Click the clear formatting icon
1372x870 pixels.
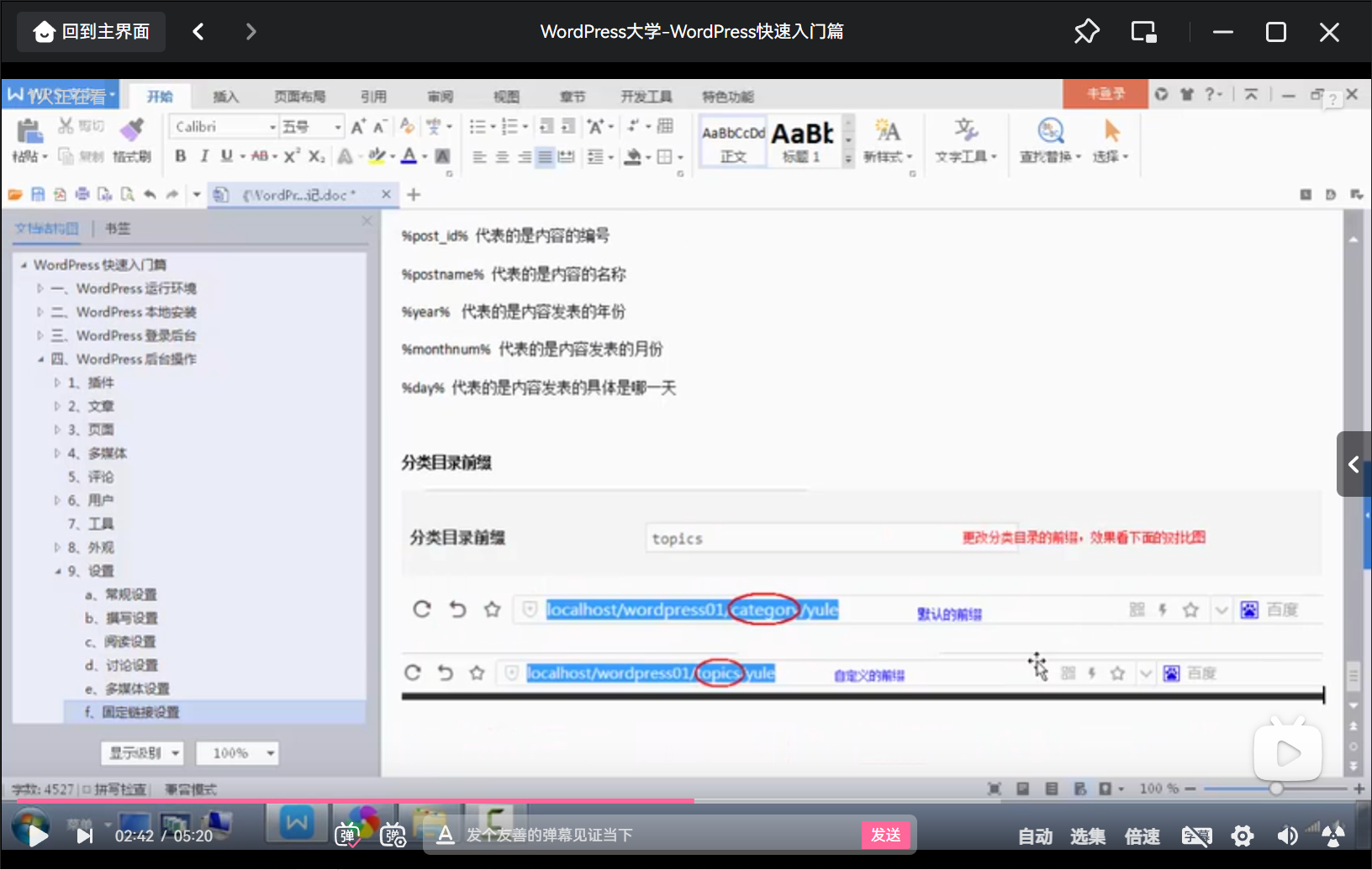pyautogui.click(x=407, y=126)
